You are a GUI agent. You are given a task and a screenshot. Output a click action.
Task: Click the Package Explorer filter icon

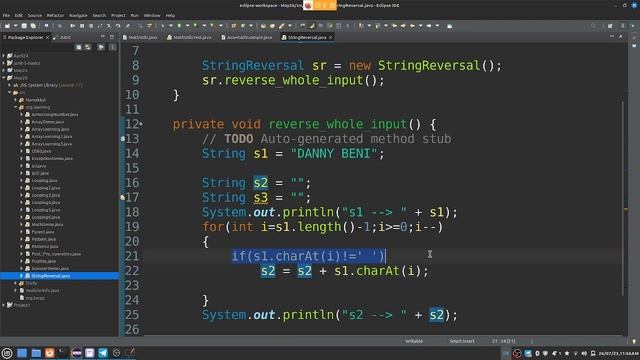coord(101,47)
